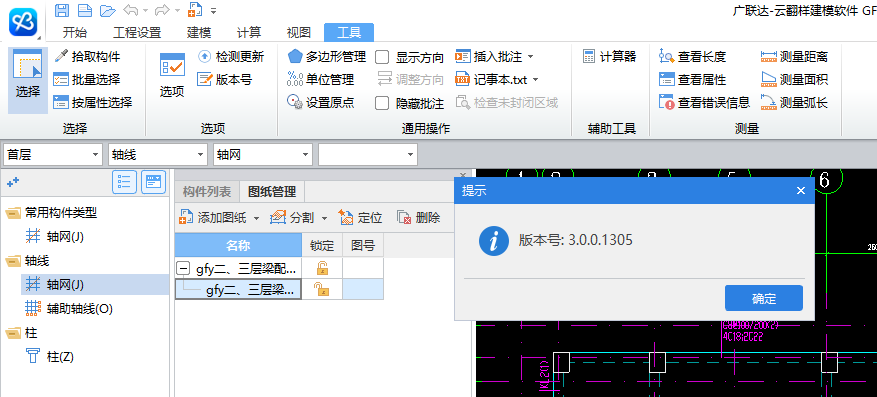Viewport: 877px width, 397px height.
Task: Open the 轴线 category dropdown
Action: pyautogui.click(x=158, y=154)
